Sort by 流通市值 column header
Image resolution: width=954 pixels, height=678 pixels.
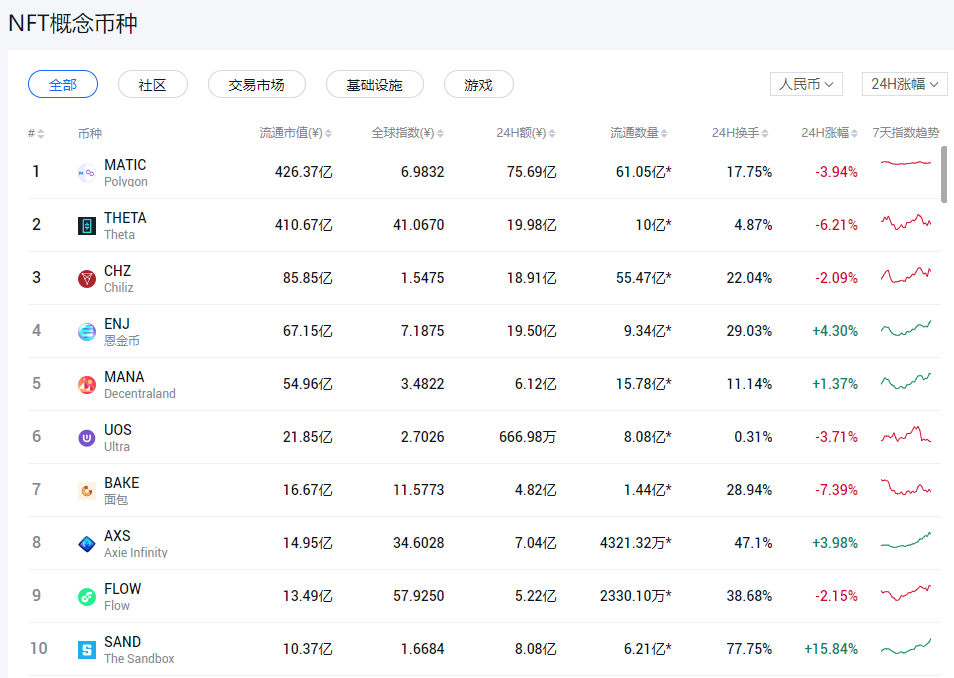[295, 133]
